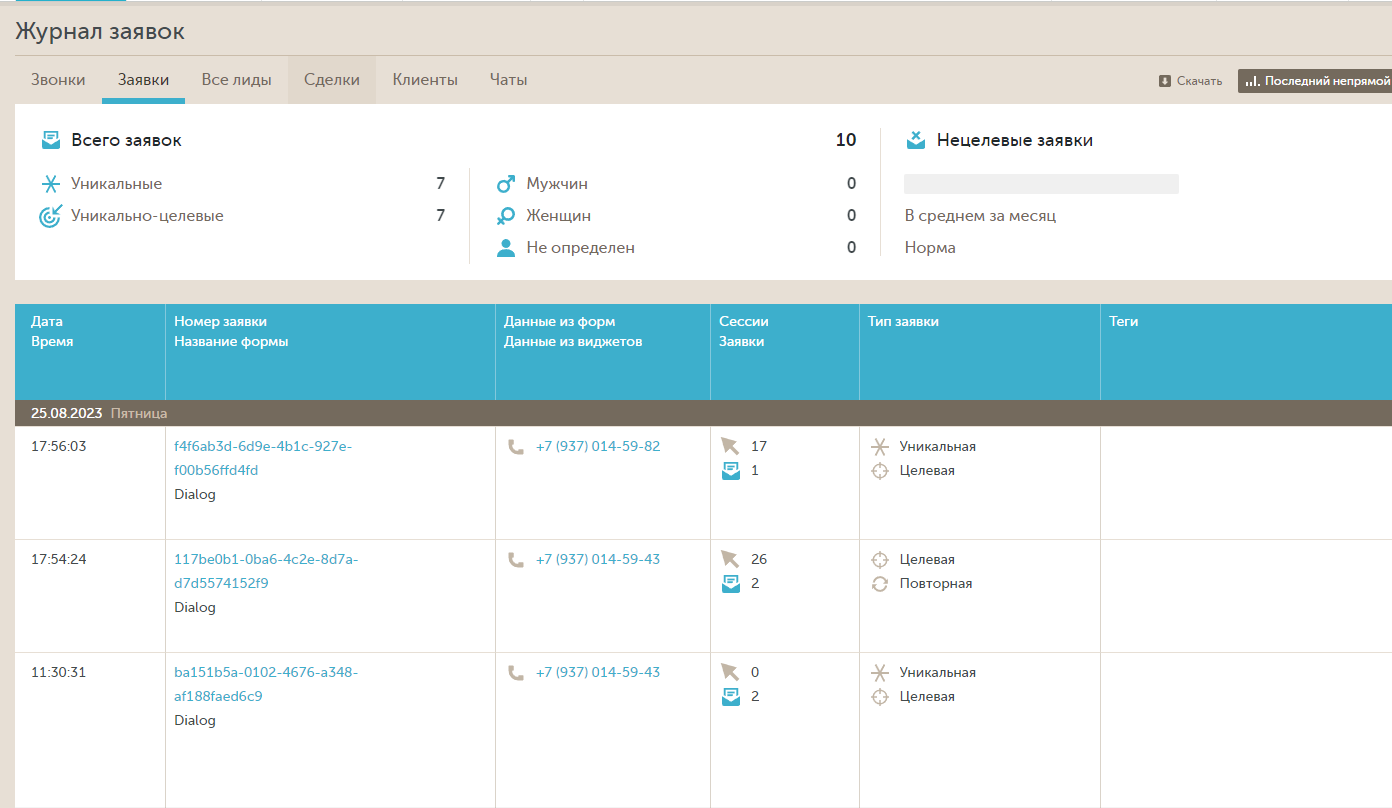Screen dimensions: 1392x808
Task: Click the time 17:56:03
Action: coord(59,447)
